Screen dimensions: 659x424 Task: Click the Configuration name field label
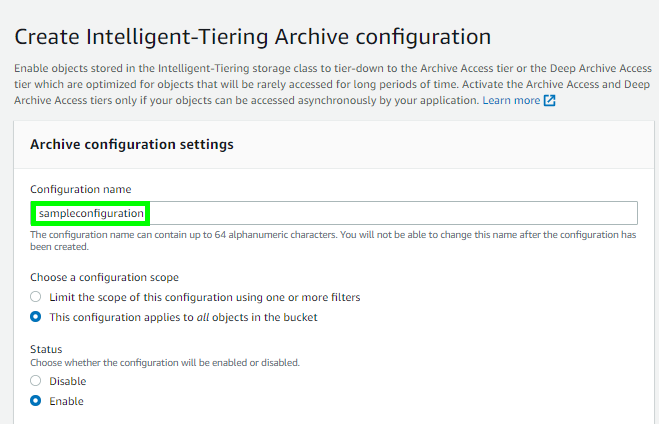(x=80, y=190)
